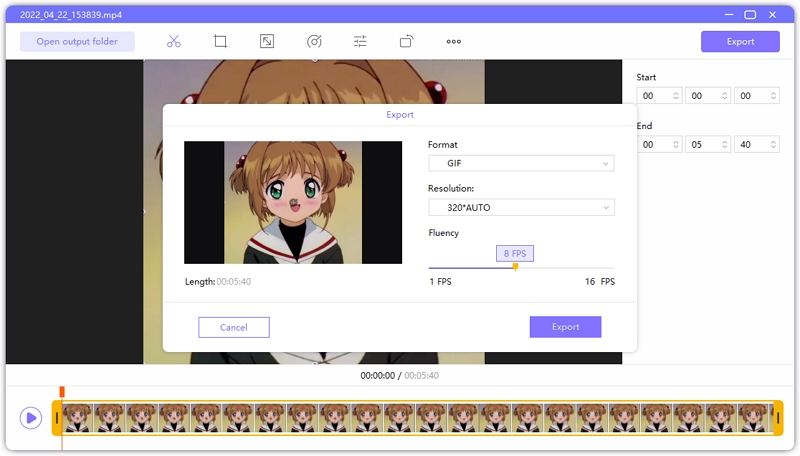The height and width of the screenshot is (456, 800).
Task: Click the Export button in top toolbar
Action: point(740,41)
